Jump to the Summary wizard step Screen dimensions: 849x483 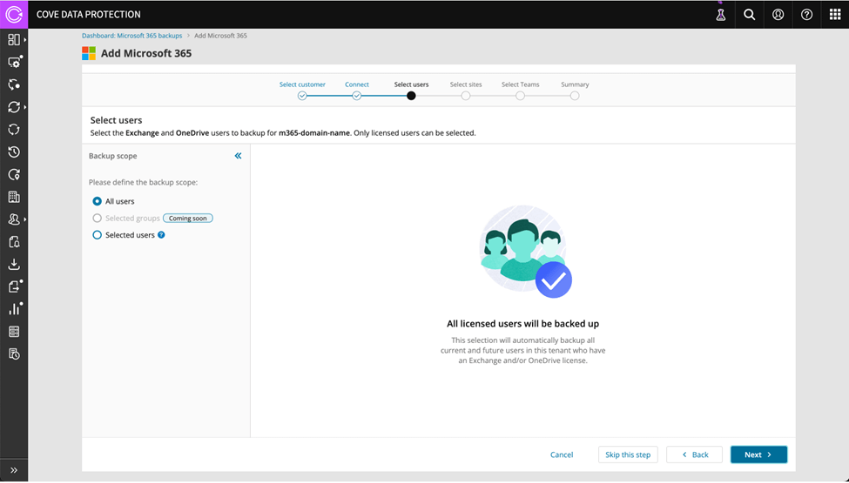tap(574, 96)
